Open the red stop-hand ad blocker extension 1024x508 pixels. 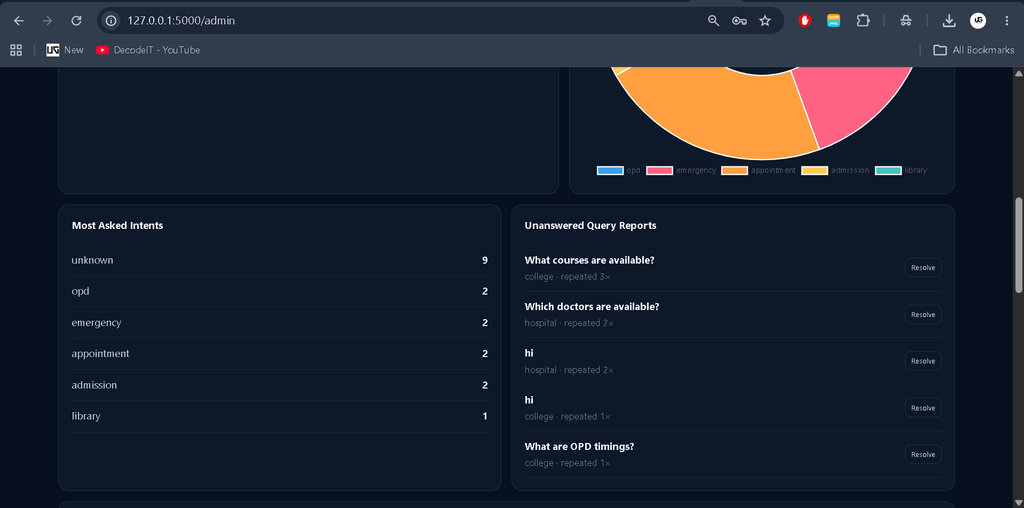point(805,21)
